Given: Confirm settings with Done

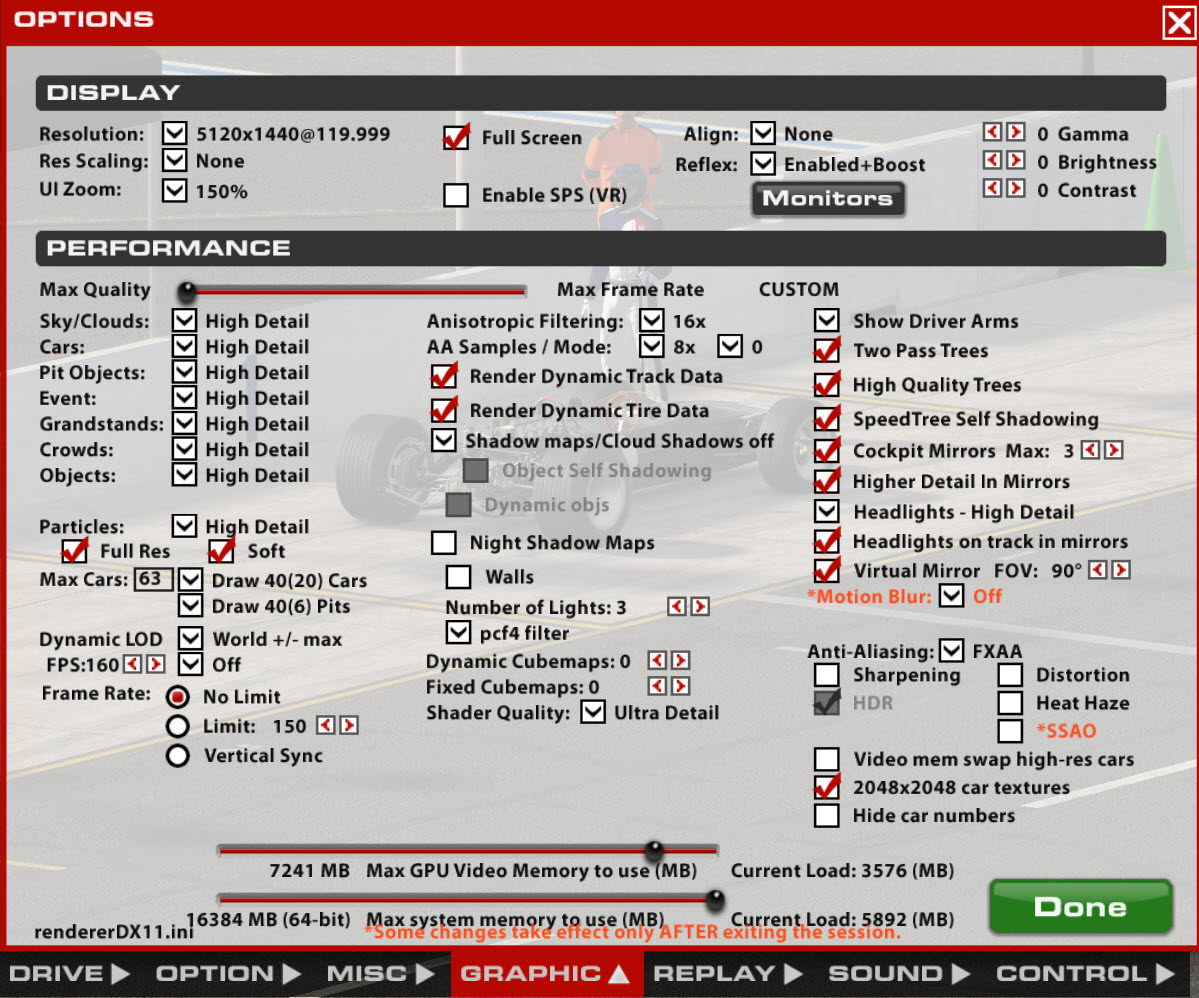Looking at the screenshot, I should click(1080, 907).
